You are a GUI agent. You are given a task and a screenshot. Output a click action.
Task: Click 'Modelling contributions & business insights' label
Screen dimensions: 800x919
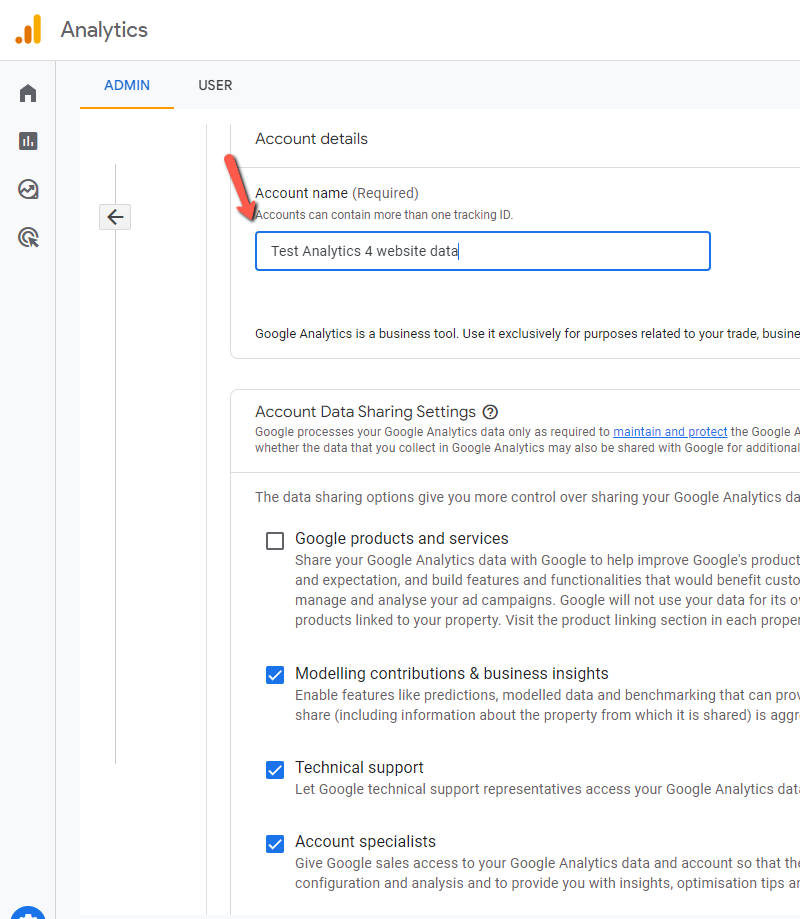click(x=452, y=673)
